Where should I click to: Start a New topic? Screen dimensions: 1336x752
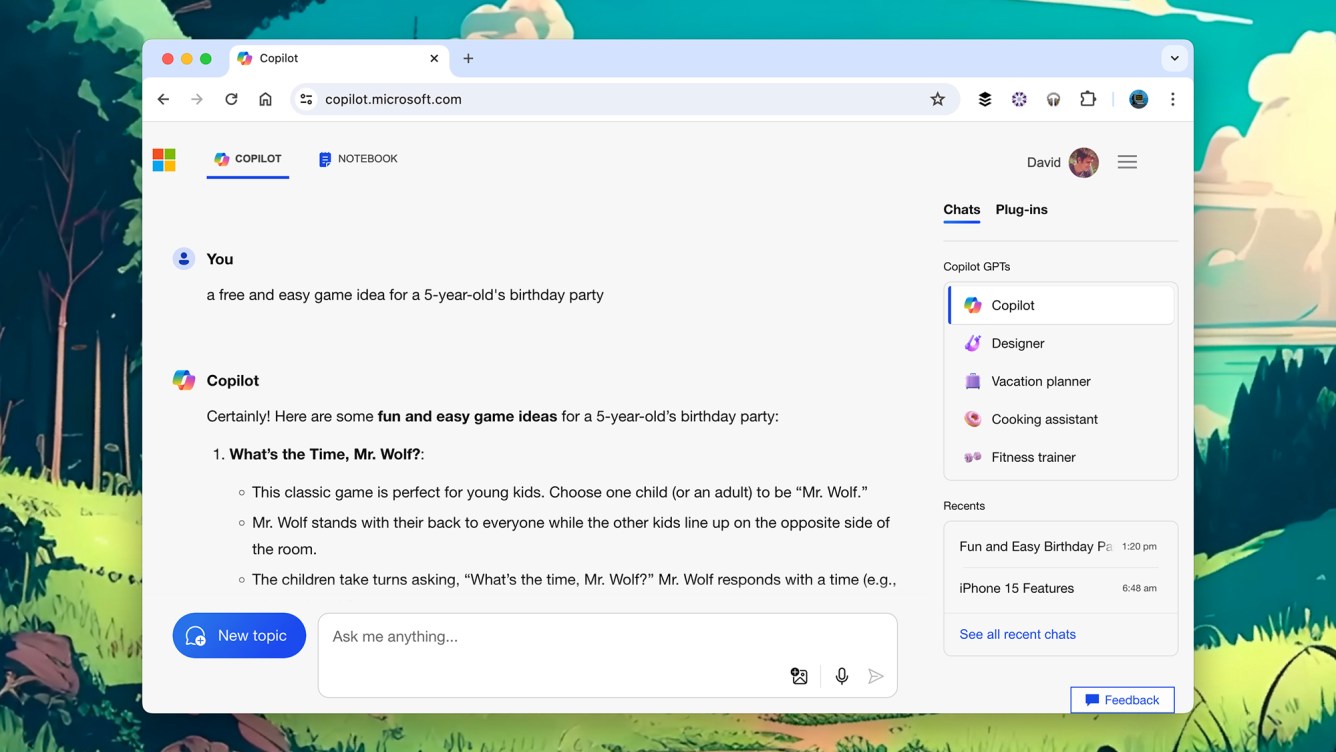[x=239, y=636]
